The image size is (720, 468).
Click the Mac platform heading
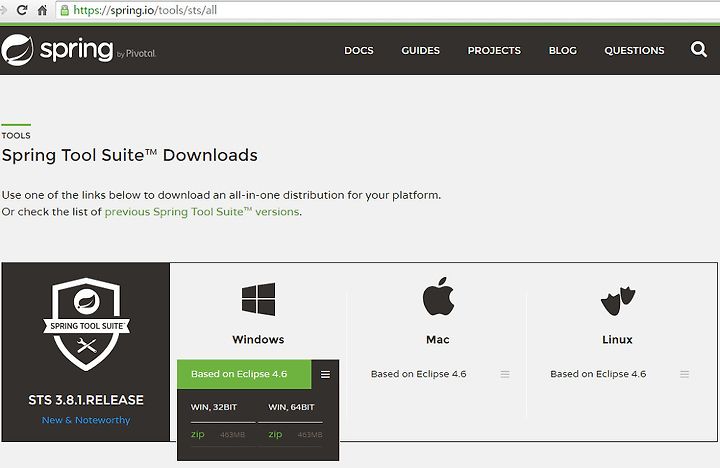coord(438,339)
